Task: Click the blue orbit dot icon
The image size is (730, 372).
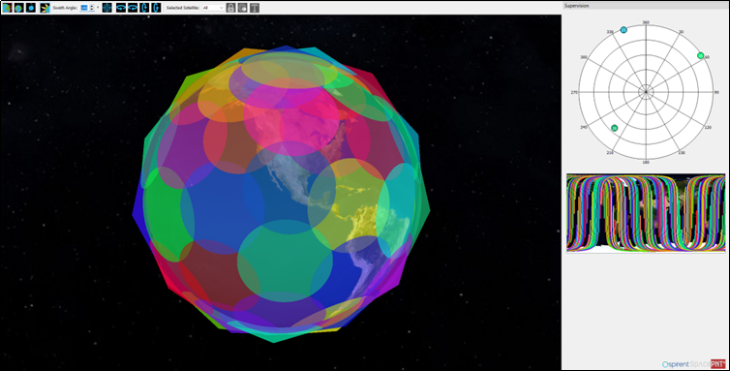Action: tap(31, 8)
